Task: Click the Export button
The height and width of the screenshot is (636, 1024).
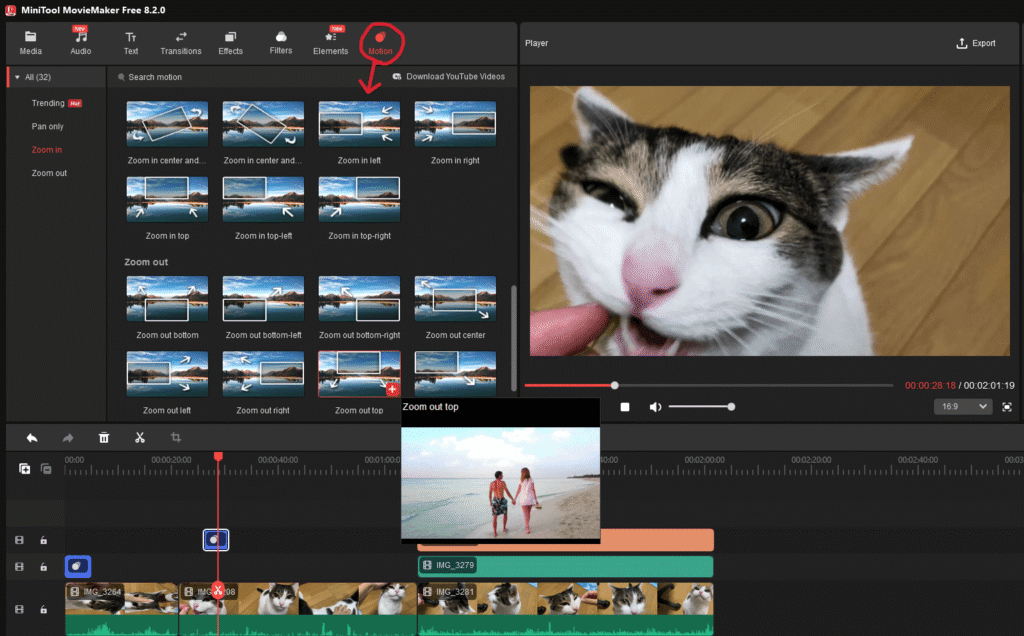Action: (x=976, y=43)
